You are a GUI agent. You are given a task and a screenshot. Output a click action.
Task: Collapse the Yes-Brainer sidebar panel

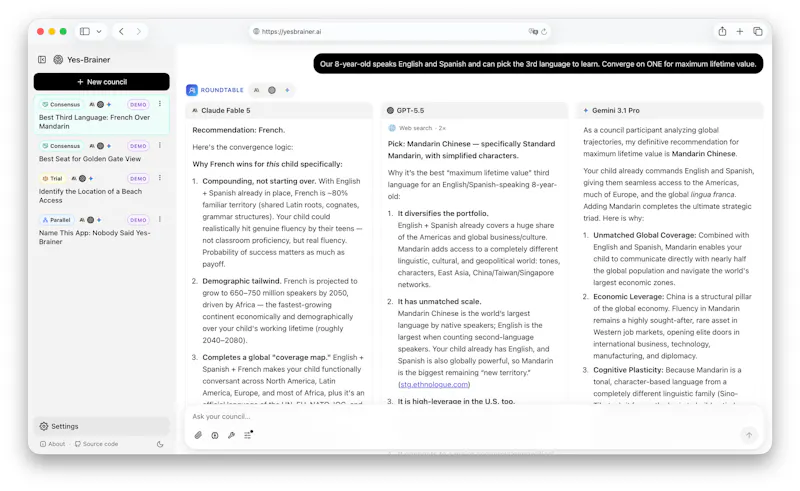(42, 60)
